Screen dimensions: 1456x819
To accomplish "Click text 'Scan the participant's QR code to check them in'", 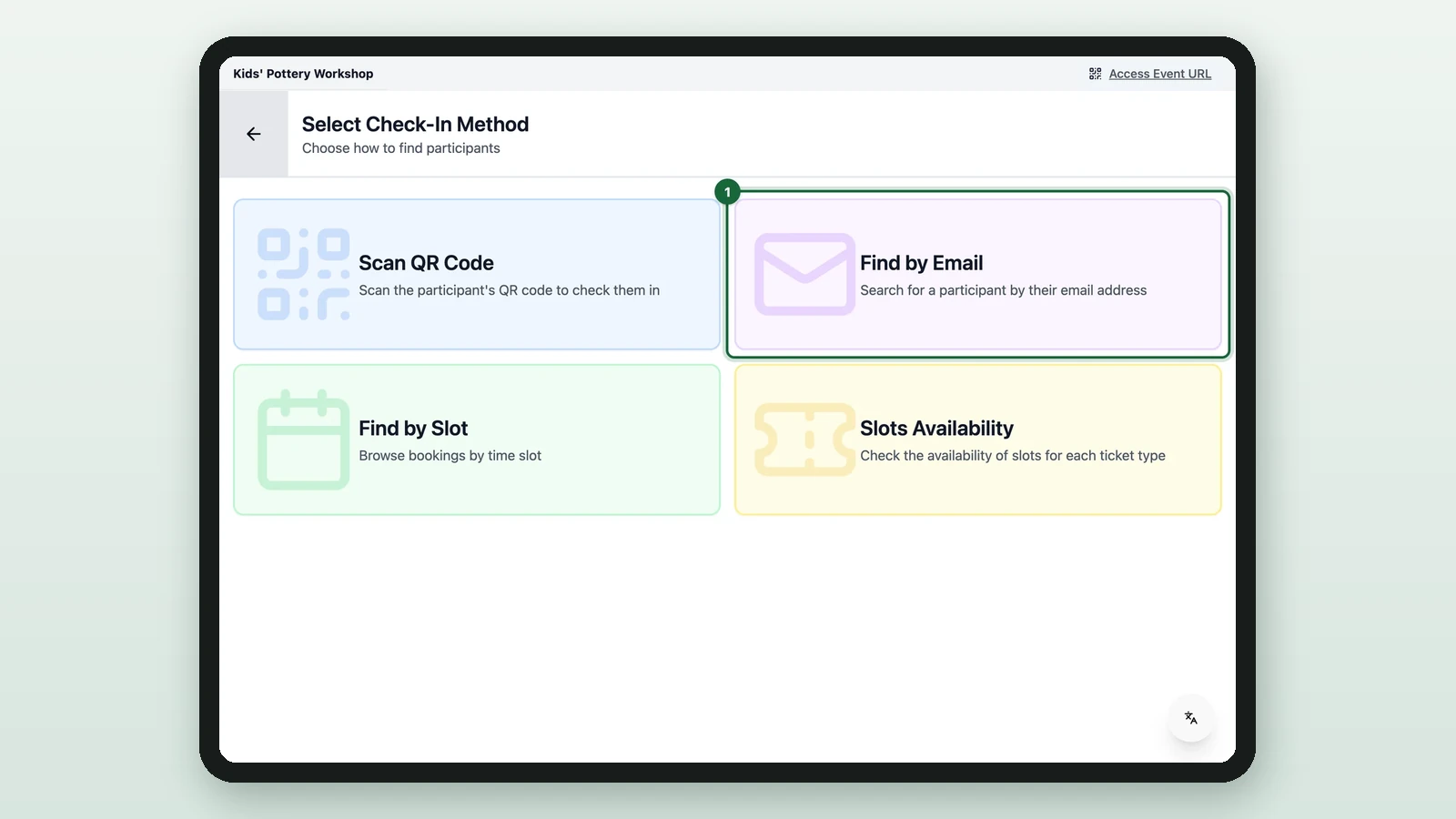I will (510, 290).
